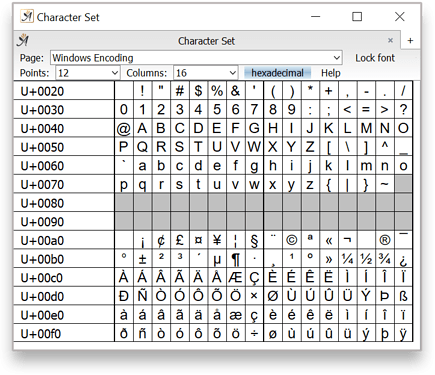The height and width of the screenshot is (375, 435).
Task: Select the not sign ¬ cell
Action: tap(348, 240)
